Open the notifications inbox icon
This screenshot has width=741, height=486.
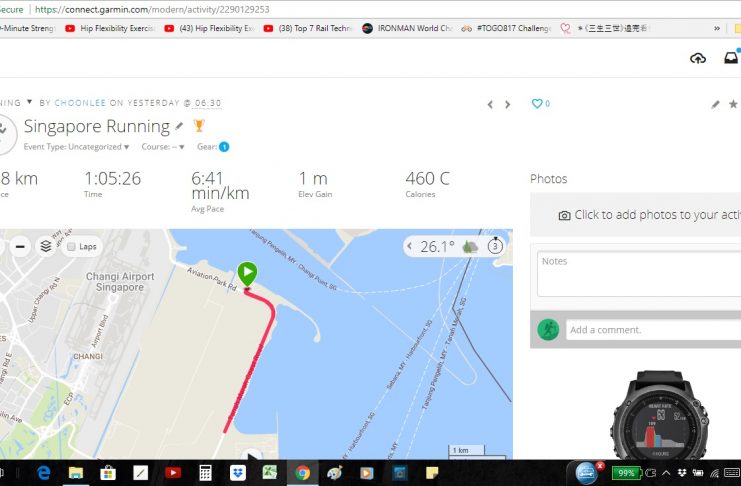731,58
